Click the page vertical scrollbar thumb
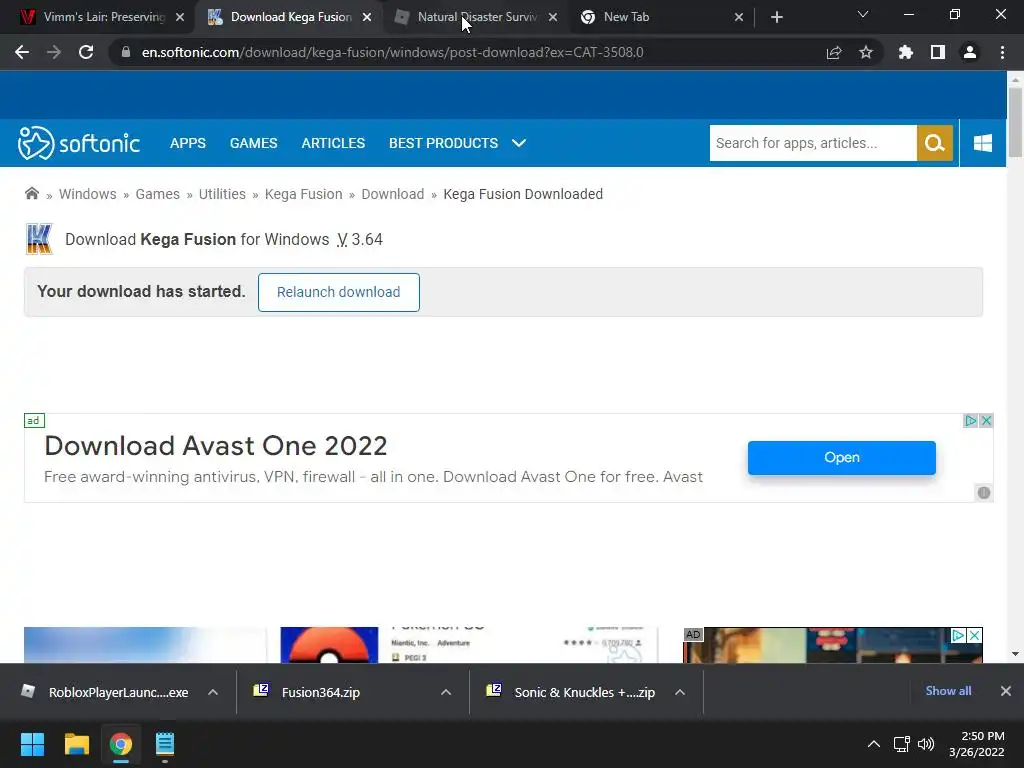This screenshot has width=1024, height=768. coord(1015,122)
